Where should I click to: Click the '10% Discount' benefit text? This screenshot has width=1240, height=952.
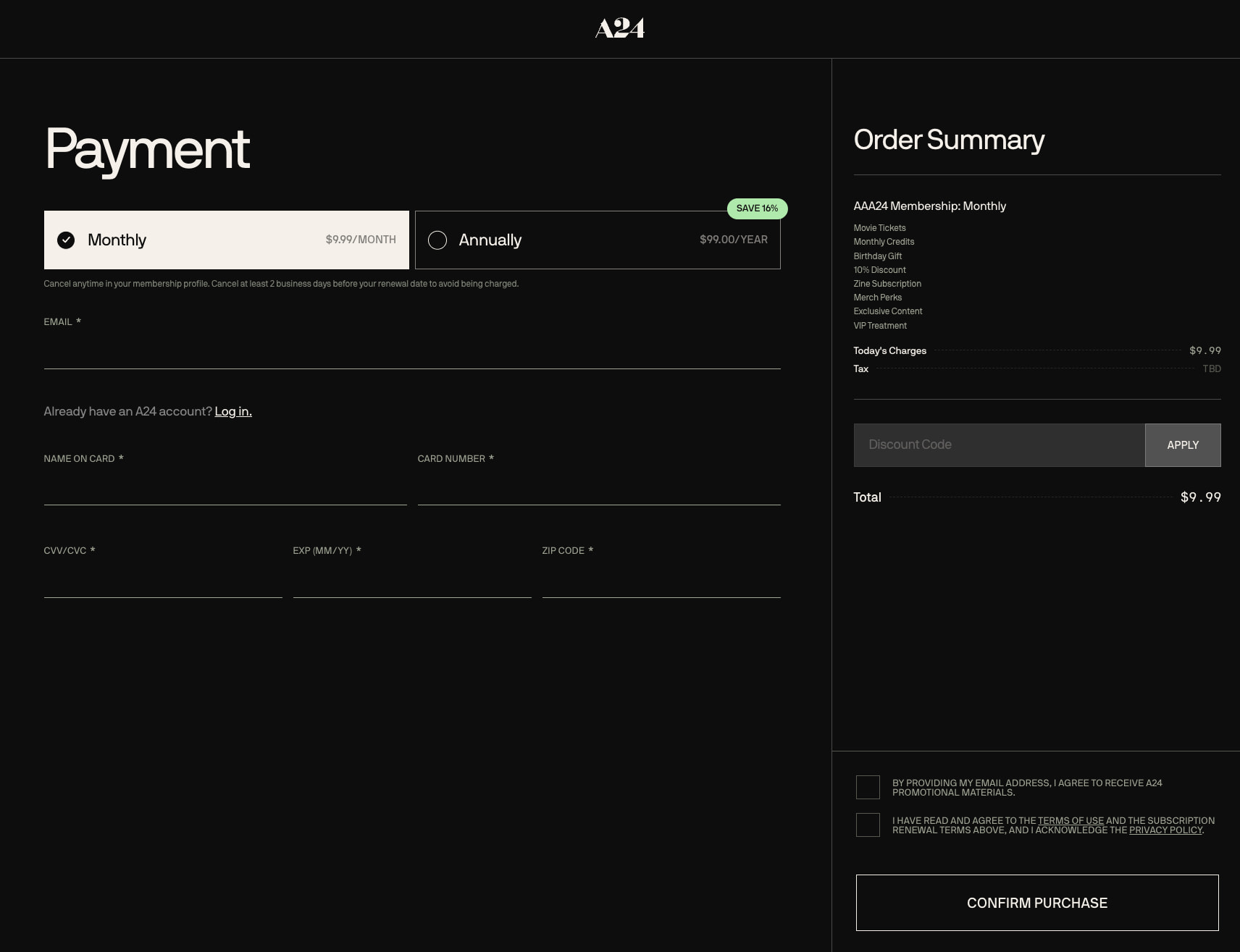click(879, 270)
